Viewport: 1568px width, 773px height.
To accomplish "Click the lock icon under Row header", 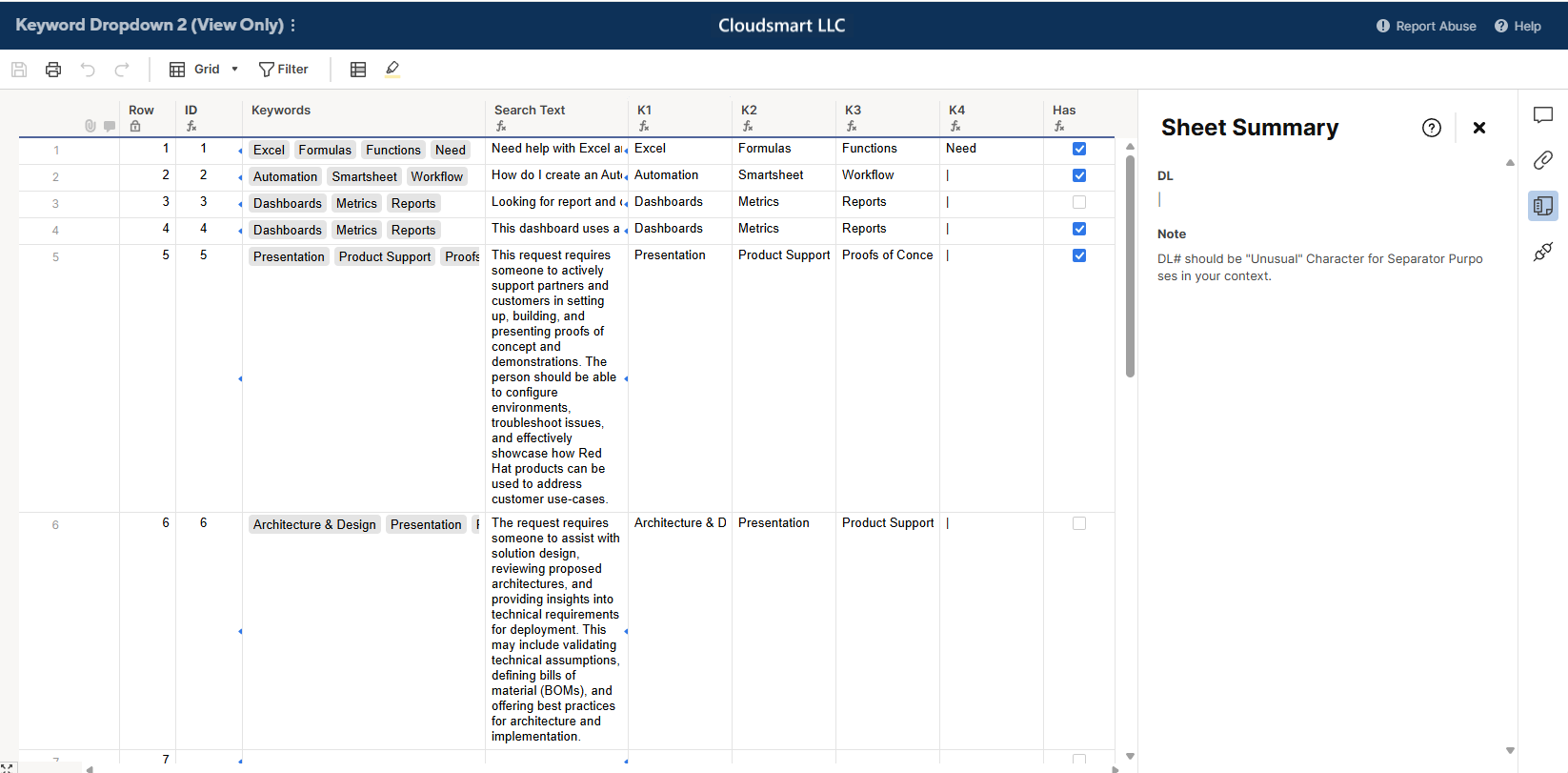I will tap(135, 126).
